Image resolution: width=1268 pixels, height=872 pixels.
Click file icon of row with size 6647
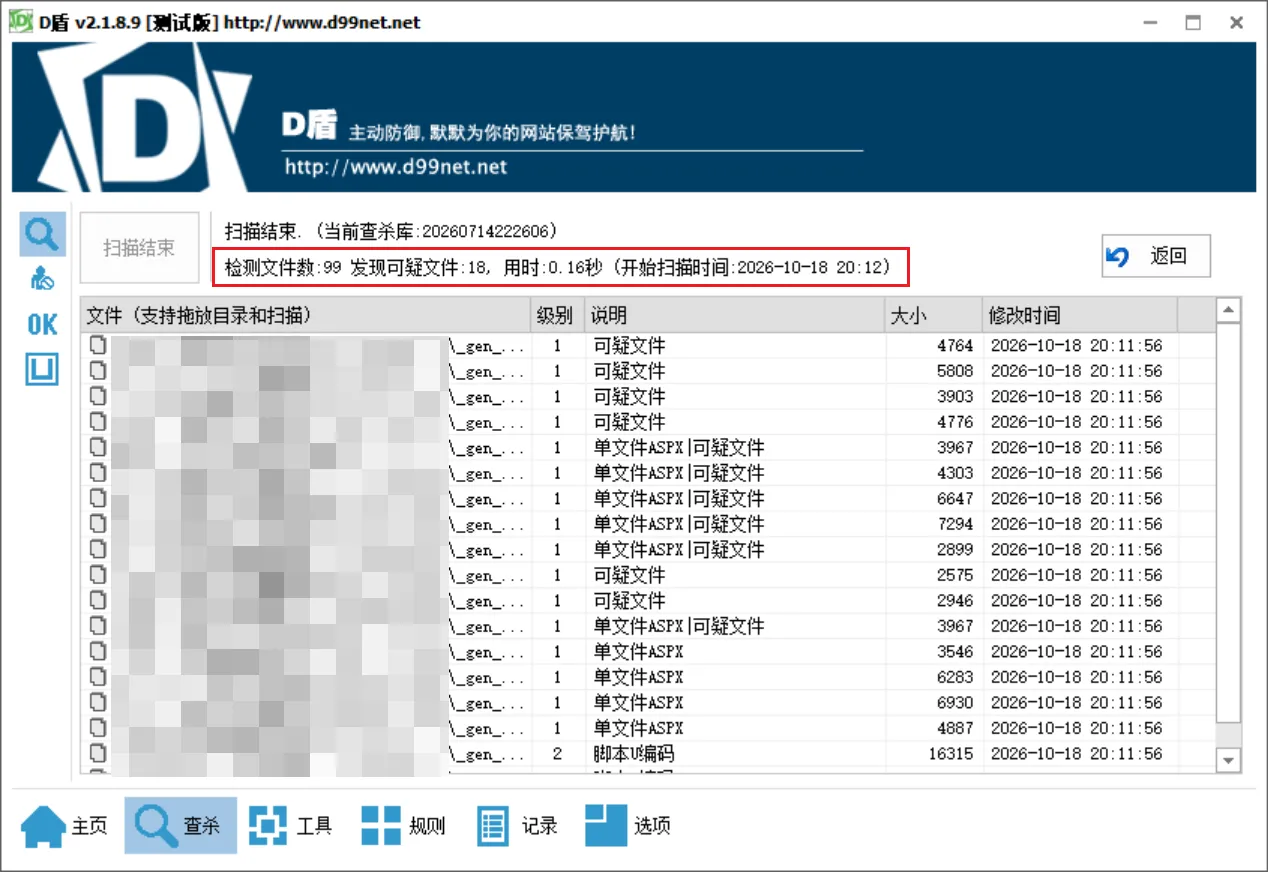[x=97, y=499]
